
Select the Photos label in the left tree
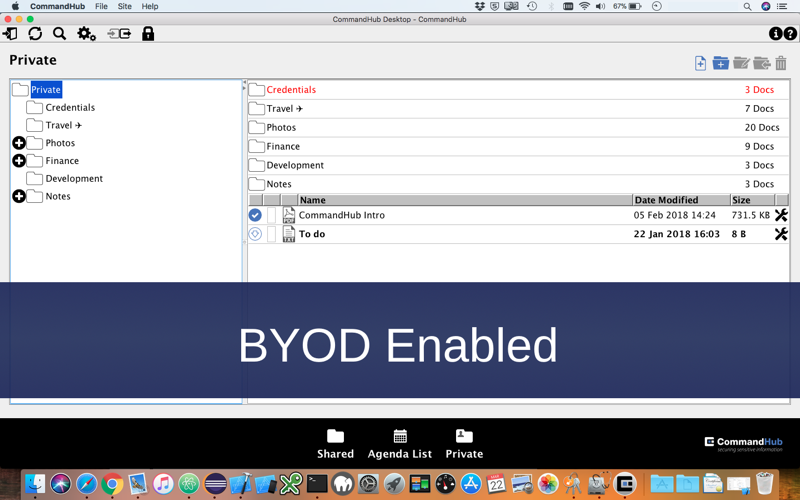click(60, 143)
